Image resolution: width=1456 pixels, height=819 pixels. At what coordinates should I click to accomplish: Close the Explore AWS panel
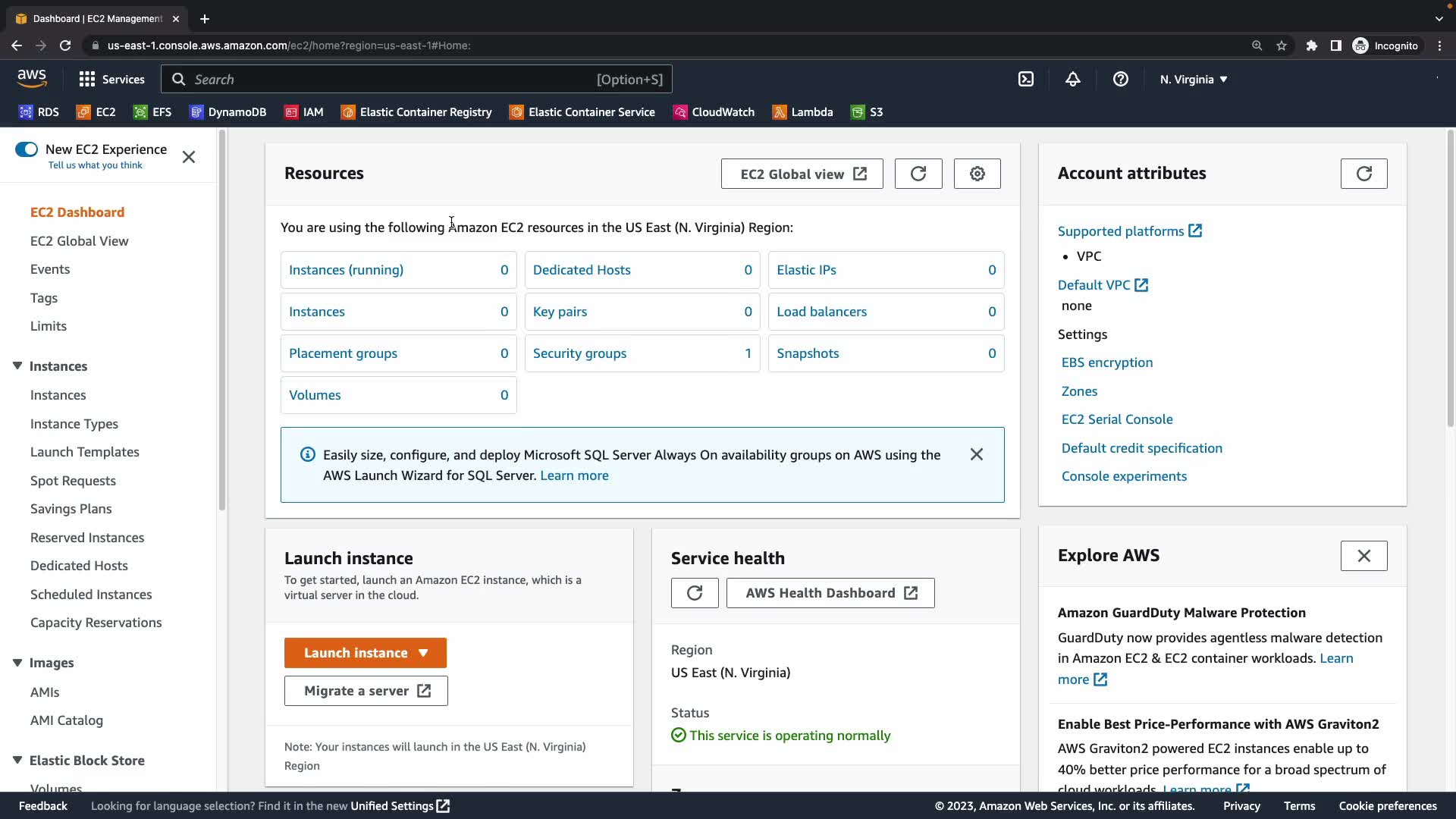coord(1363,556)
